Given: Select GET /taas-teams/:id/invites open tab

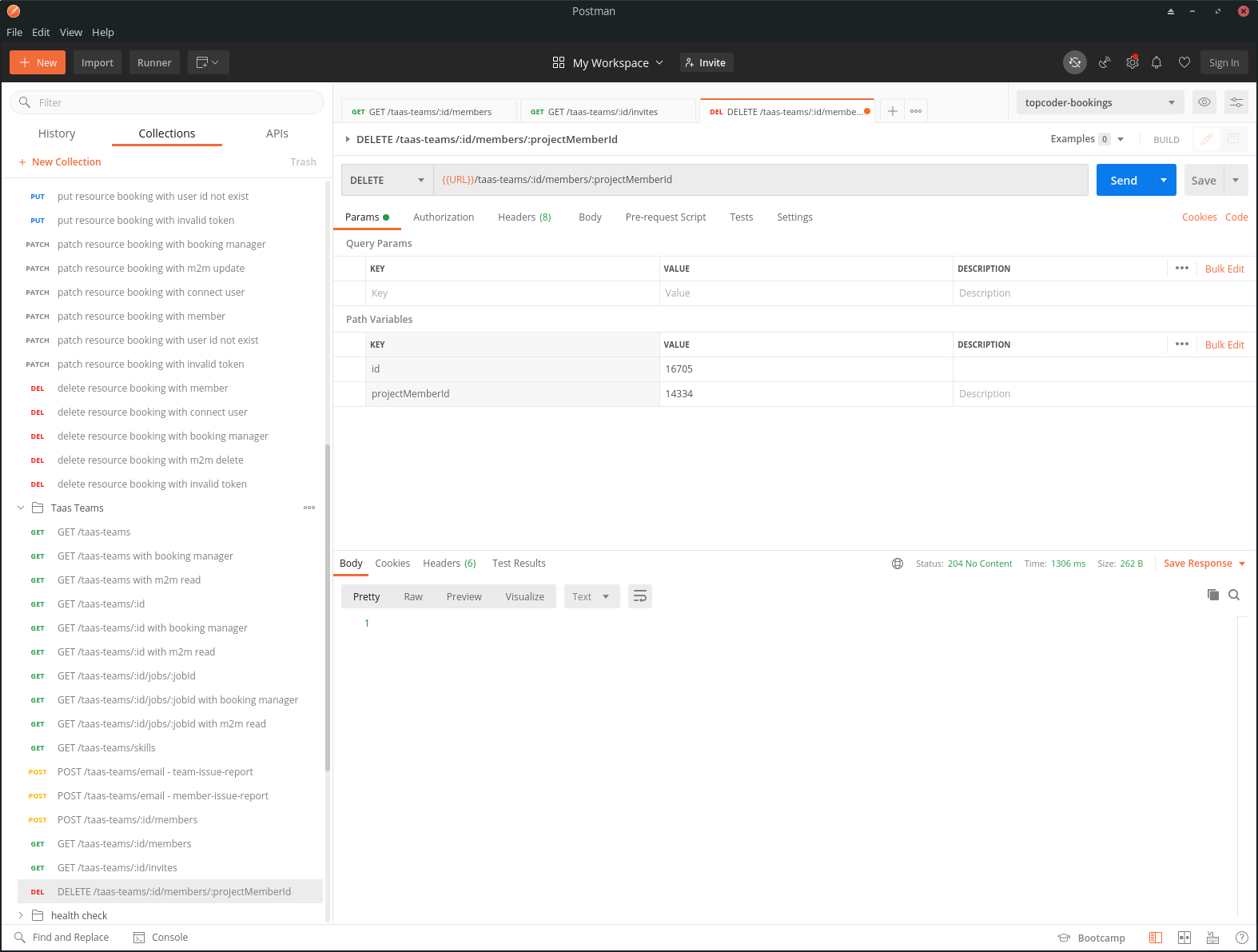Looking at the screenshot, I should (x=607, y=111).
